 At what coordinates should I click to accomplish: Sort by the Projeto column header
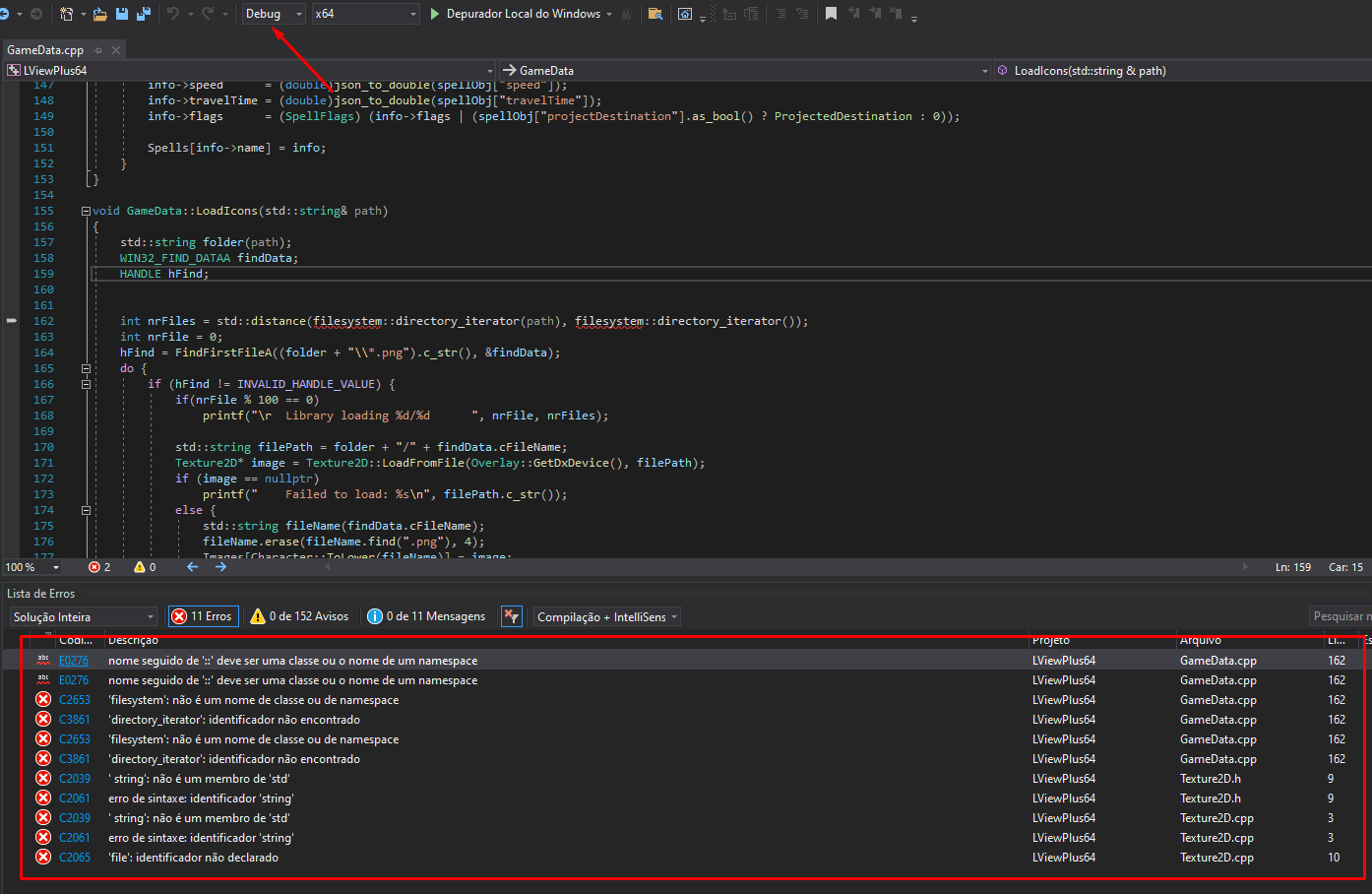(1101, 640)
